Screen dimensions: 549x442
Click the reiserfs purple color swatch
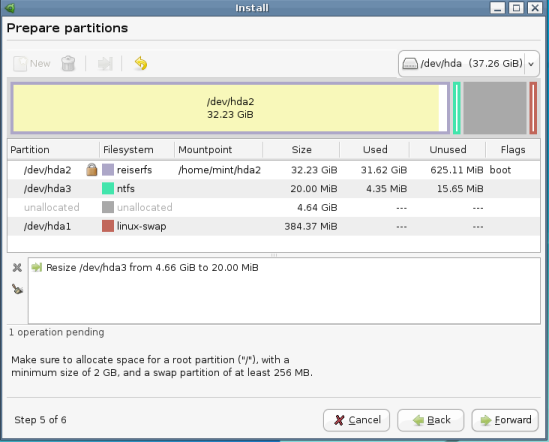[108, 170]
